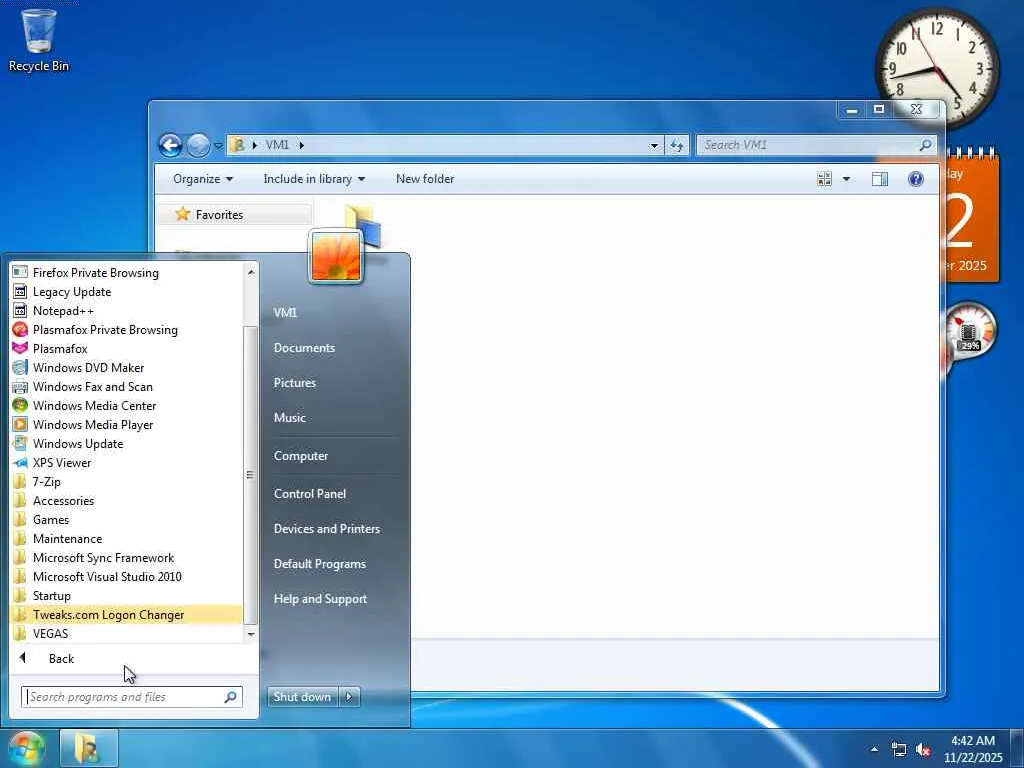The width and height of the screenshot is (1024, 768).
Task: Create a New folder in Explorer
Action: coord(424,179)
